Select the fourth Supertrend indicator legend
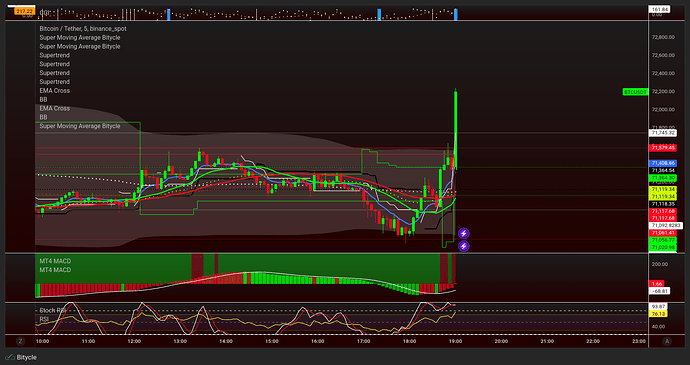This screenshot has width=690, height=365. [55, 81]
